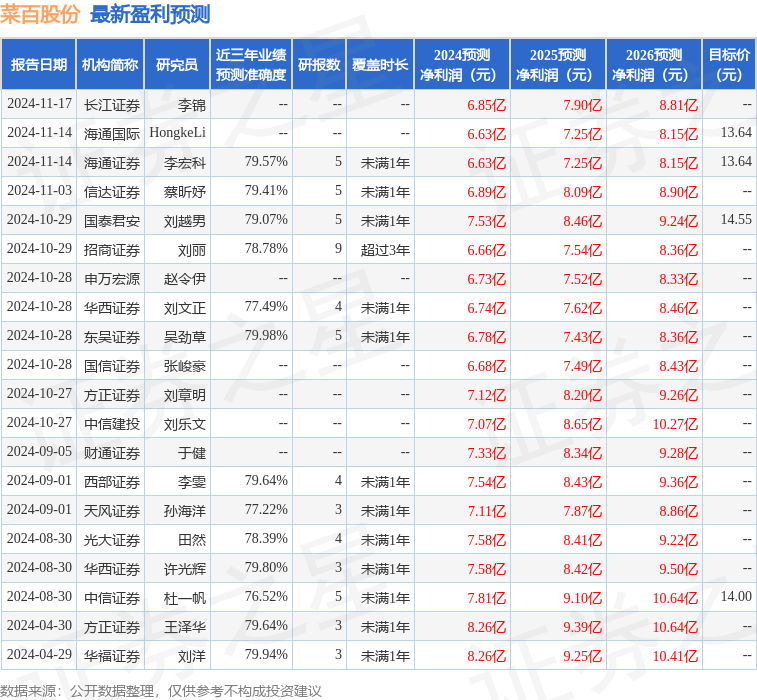The image size is (757, 700).
Task: Select the date 2024-11-03
Action: (39, 191)
